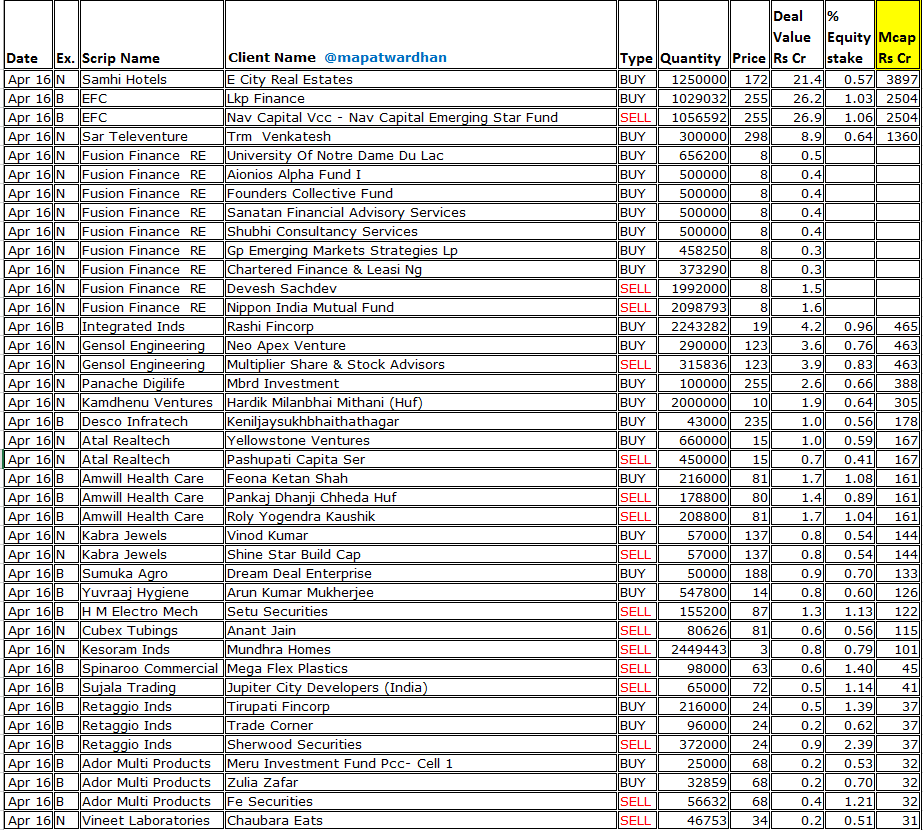
Task: Click the Mbrd Investment client cell
Action: coord(421,383)
